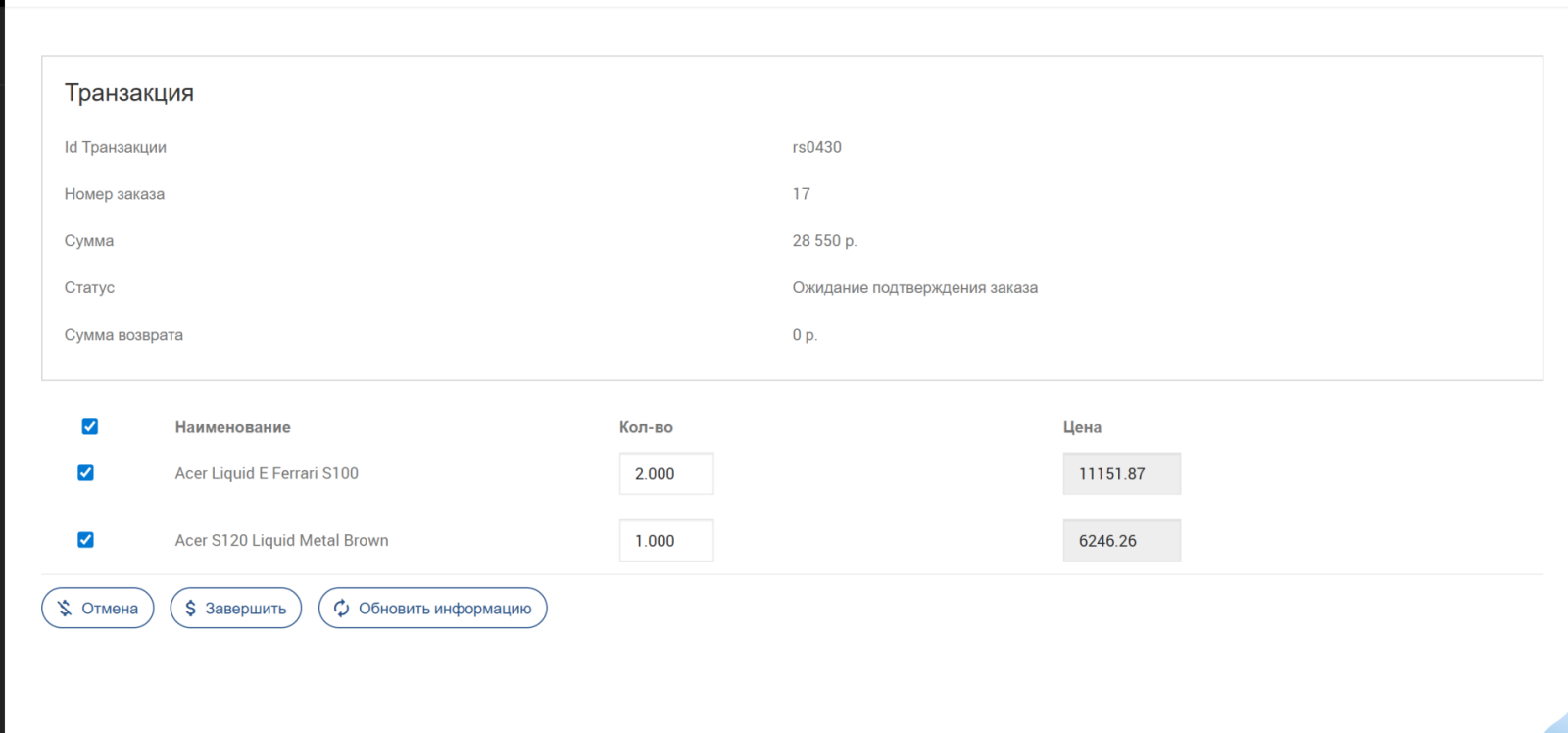Click the Завершить button
The height and width of the screenshot is (733, 1568).
click(x=236, y=608)
